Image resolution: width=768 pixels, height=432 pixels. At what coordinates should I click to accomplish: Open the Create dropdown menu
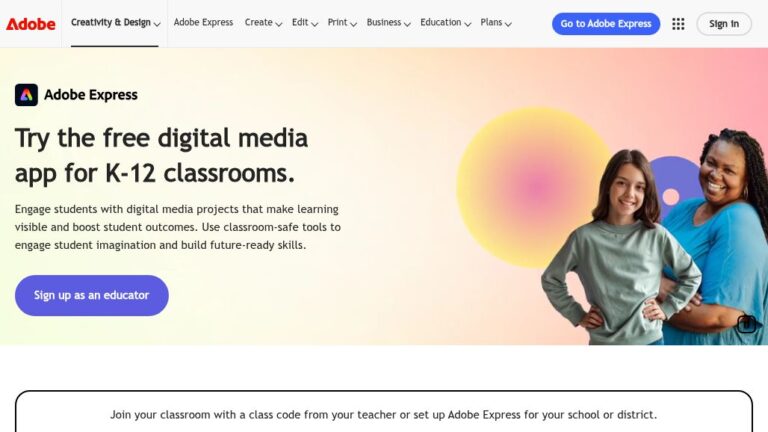click(x=263, y=23)
